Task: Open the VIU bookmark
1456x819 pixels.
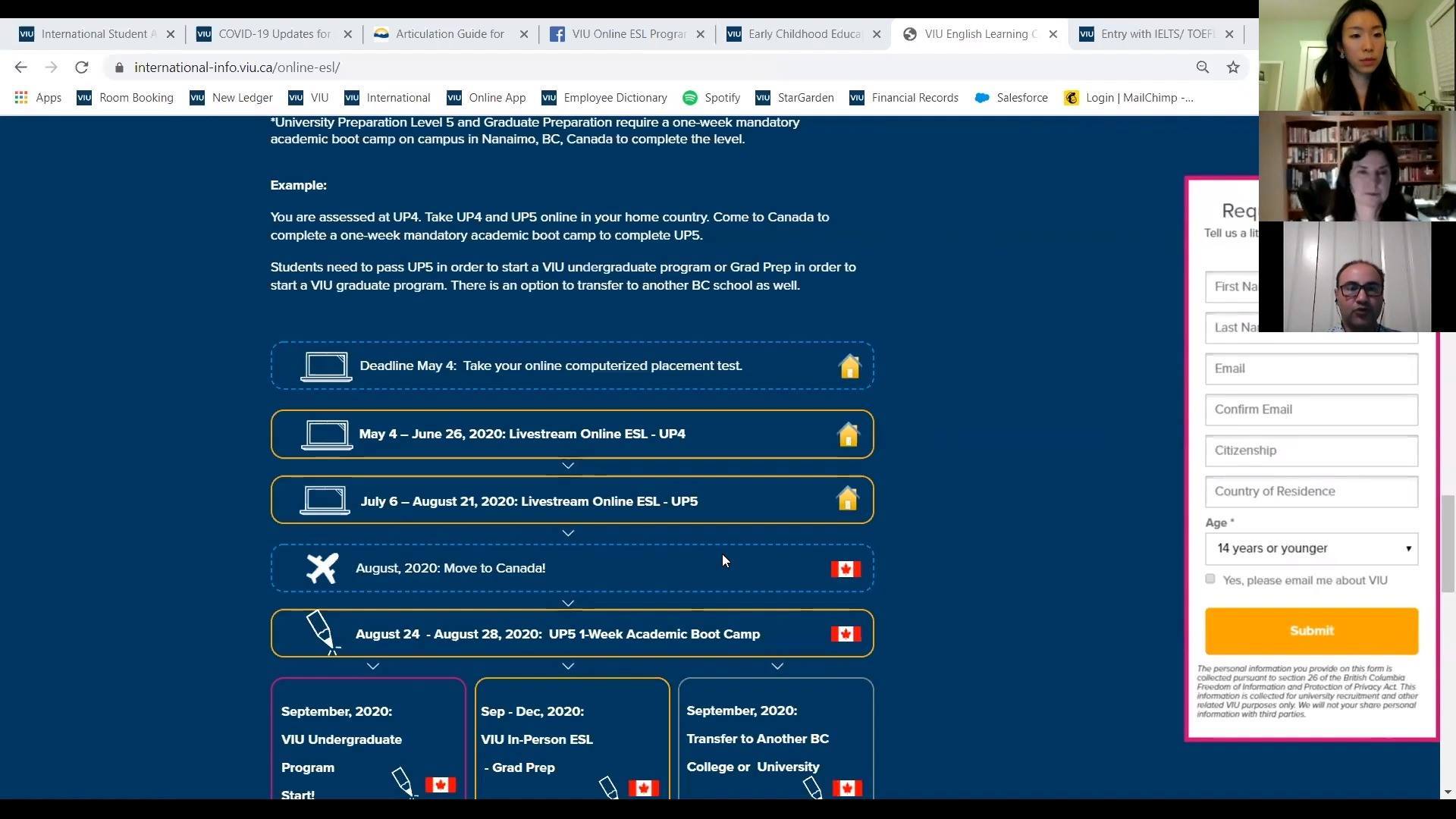Action: pyautogui.click(x=309, y=98)
